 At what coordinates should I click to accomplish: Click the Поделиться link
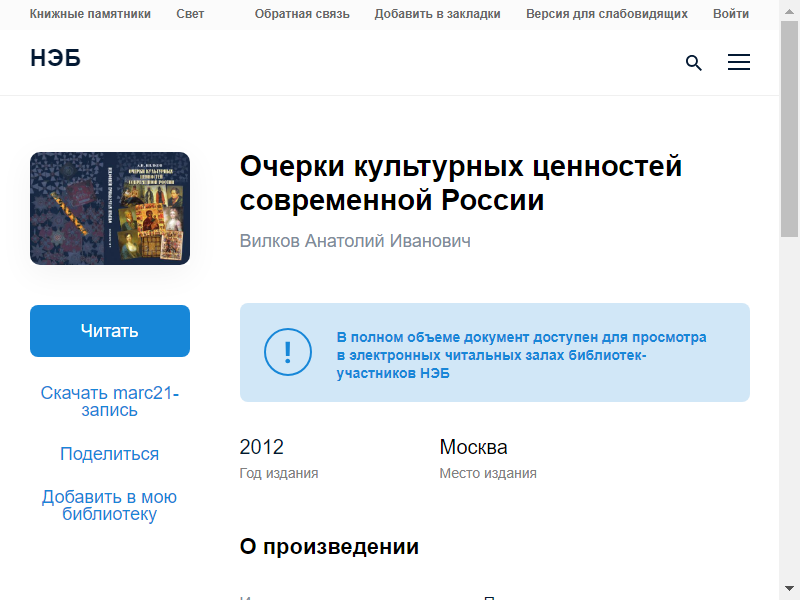(x=110, y=454)
